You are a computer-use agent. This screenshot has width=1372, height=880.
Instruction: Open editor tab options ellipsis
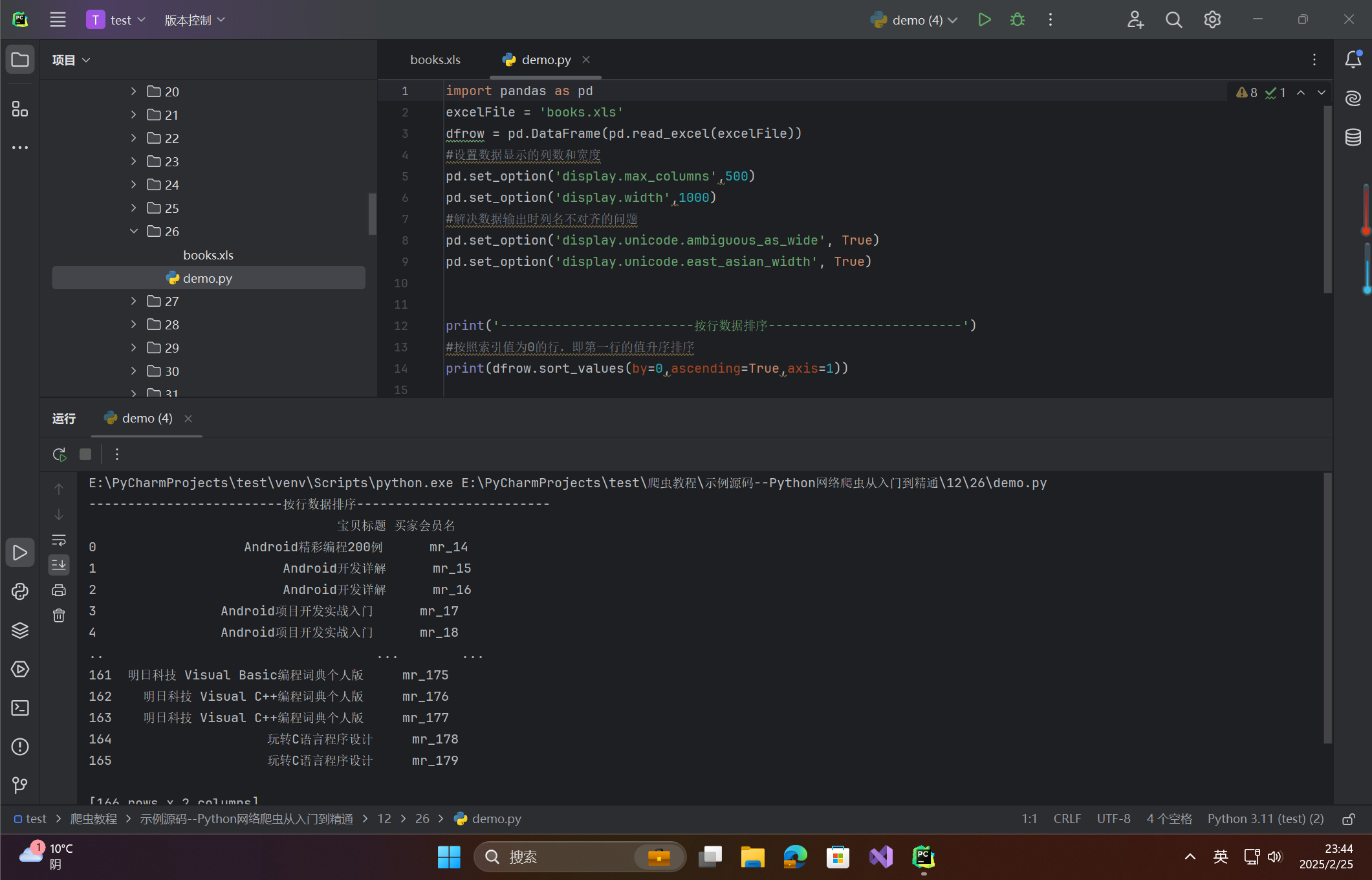1314,60
